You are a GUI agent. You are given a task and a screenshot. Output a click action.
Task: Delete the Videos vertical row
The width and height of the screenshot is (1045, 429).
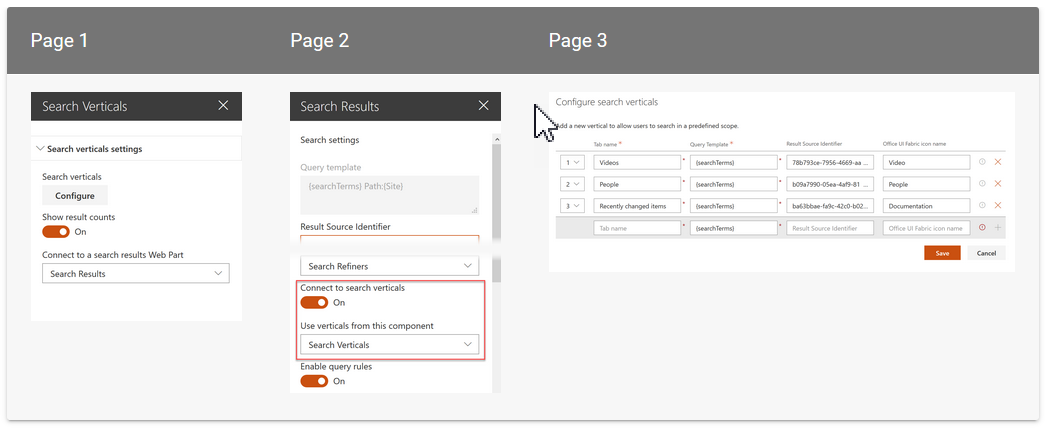(998, 162)
